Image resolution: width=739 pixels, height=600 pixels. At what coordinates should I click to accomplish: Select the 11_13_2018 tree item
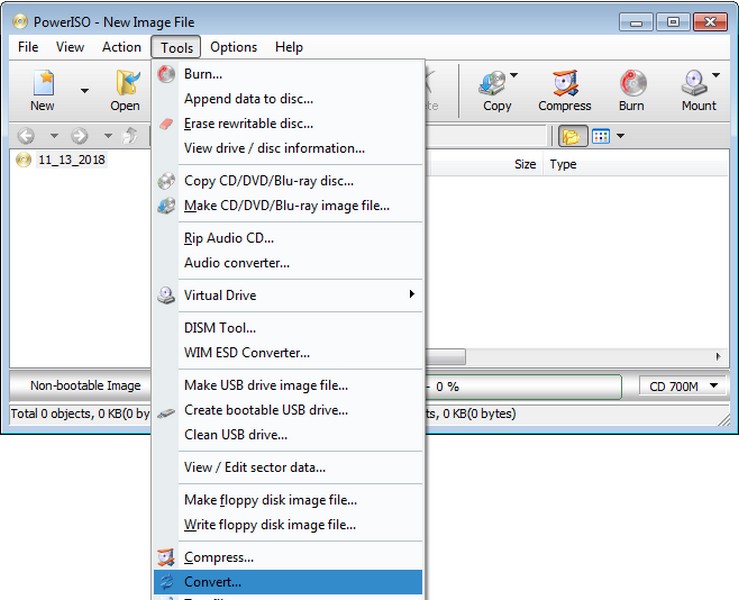[x=71, y=160]
